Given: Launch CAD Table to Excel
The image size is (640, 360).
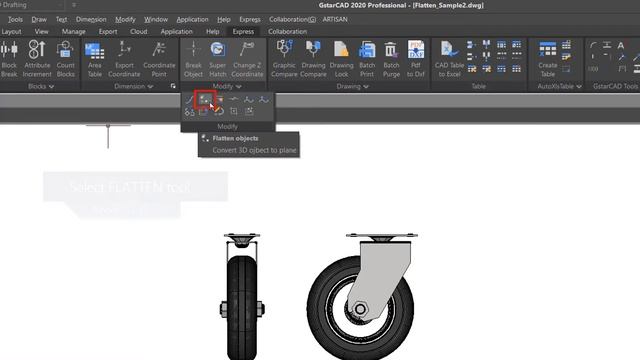Looking at the screenshot, I should click(449, 59).
